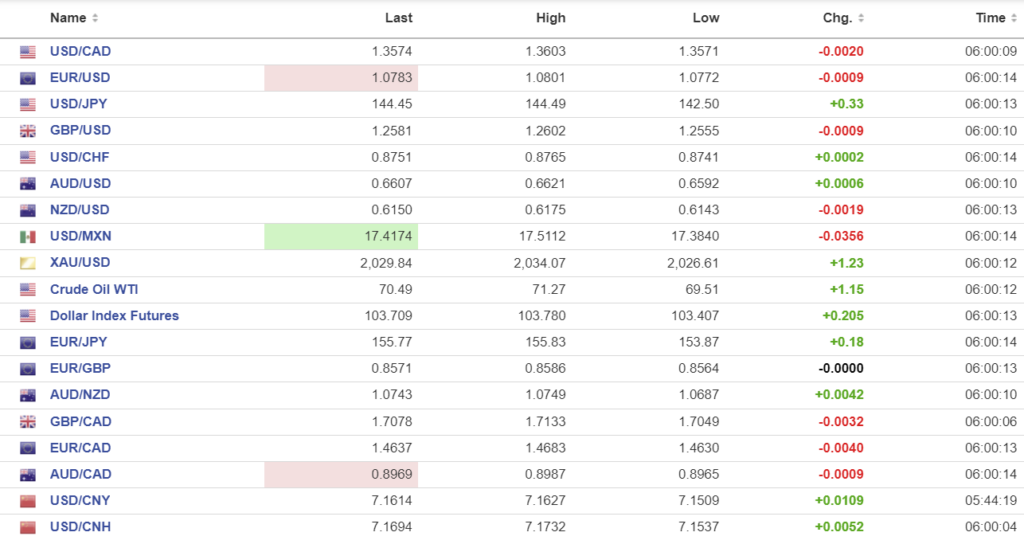The width and height of the screenshot is (1024, 540).
Task: Click the Chinese flag icon beside USD/CNY
Action: click(x=28, y=501)
